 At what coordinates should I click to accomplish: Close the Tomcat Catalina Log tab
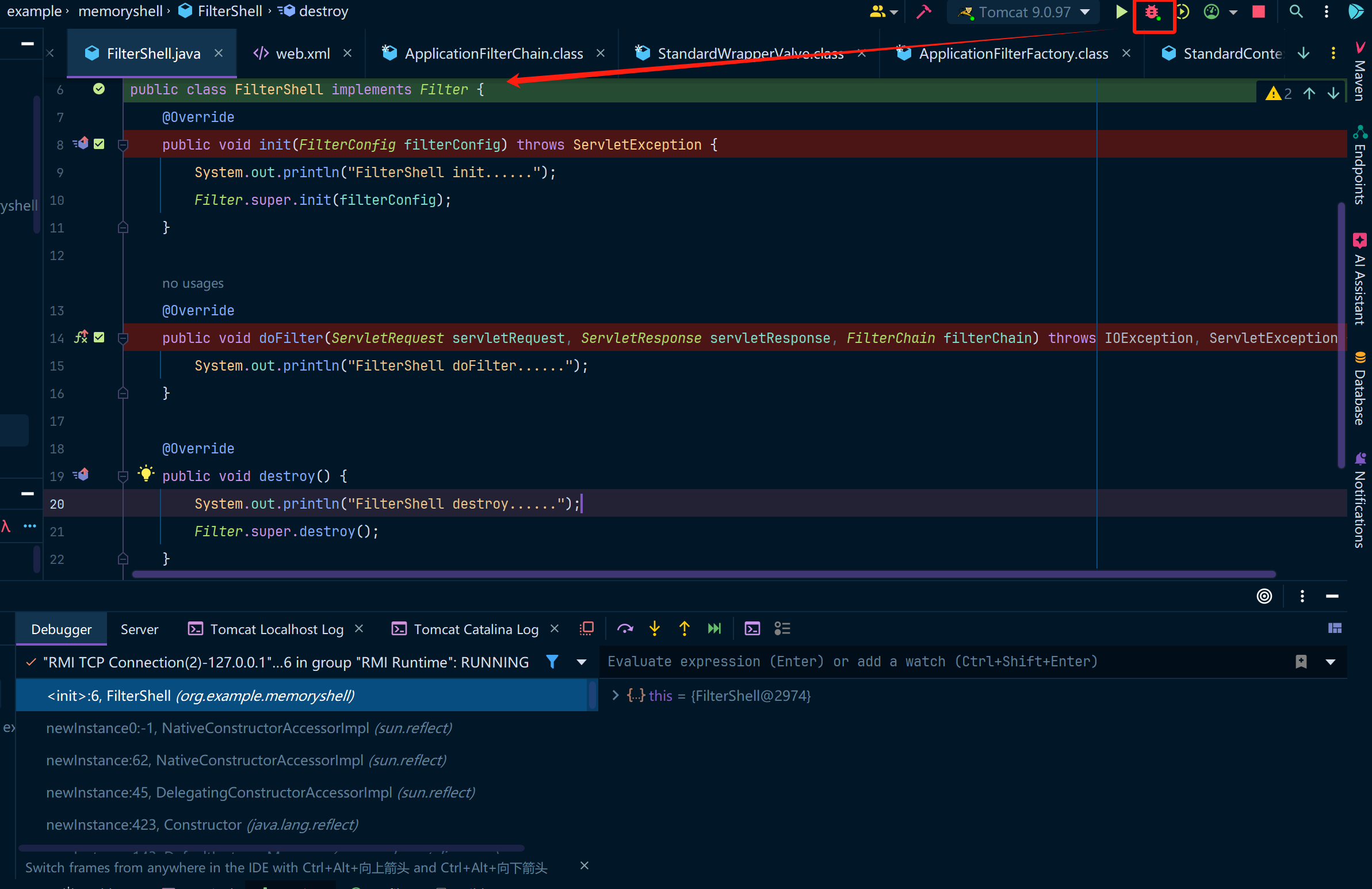(555, 628)
